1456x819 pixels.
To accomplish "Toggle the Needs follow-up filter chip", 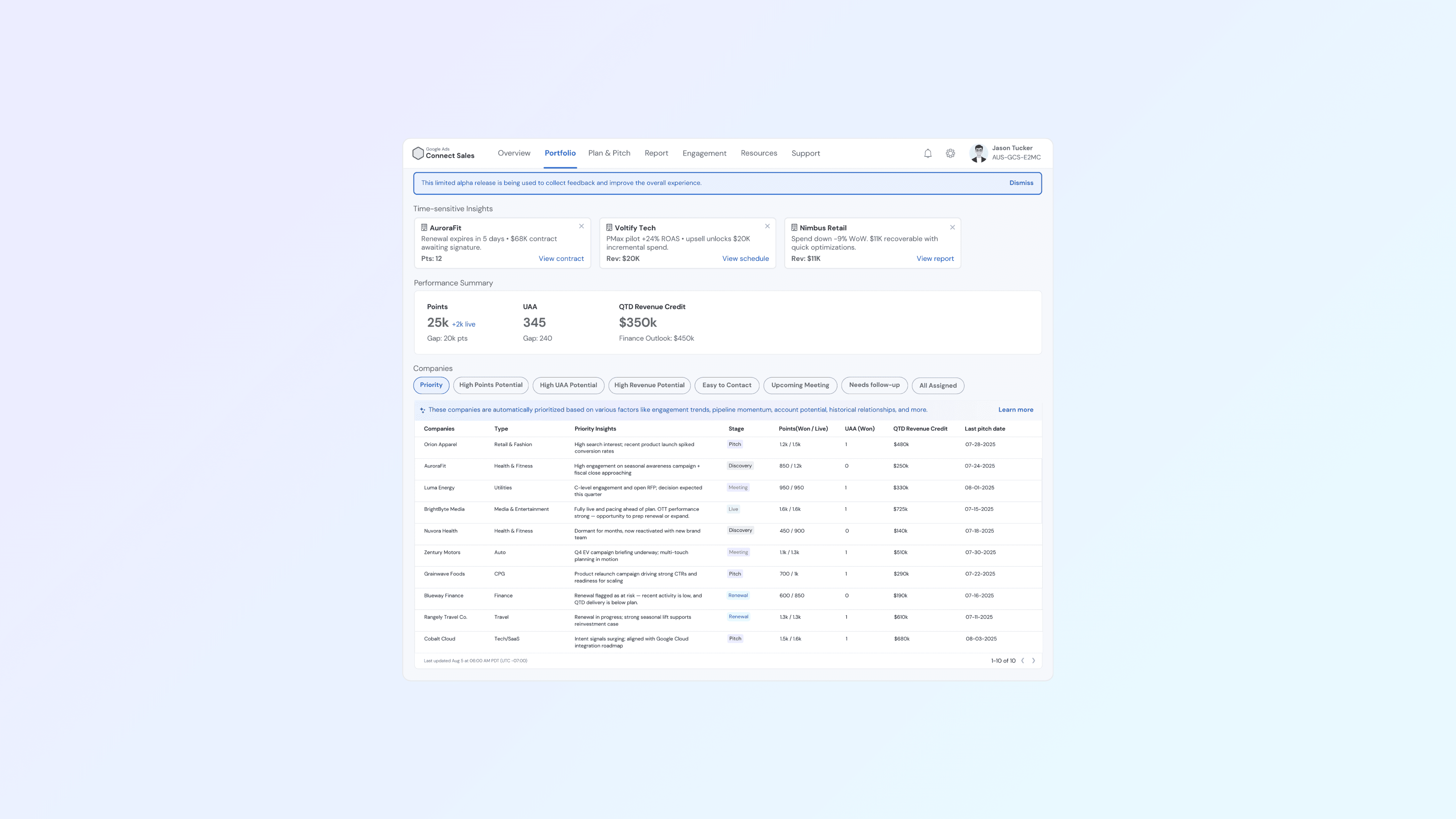I will [x=874, y=385].
